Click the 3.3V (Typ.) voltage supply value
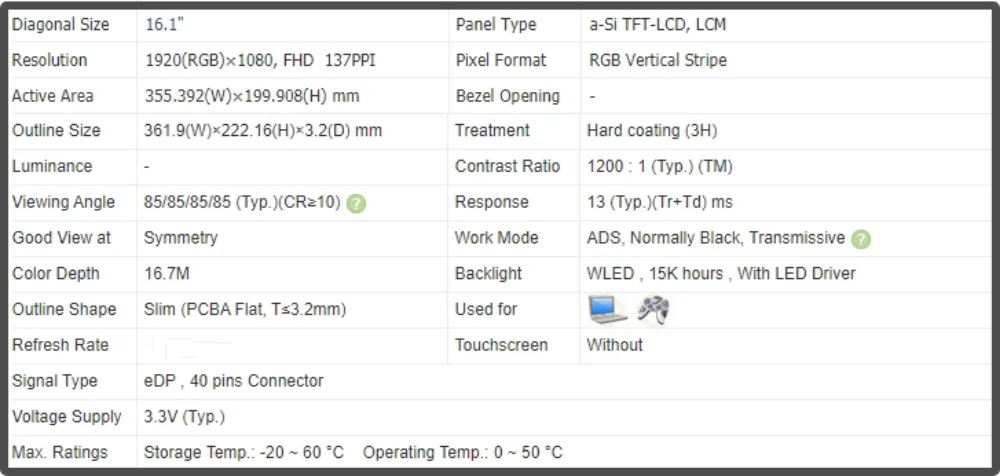Viewport: 1000px width, 476px height. point(184,417)
